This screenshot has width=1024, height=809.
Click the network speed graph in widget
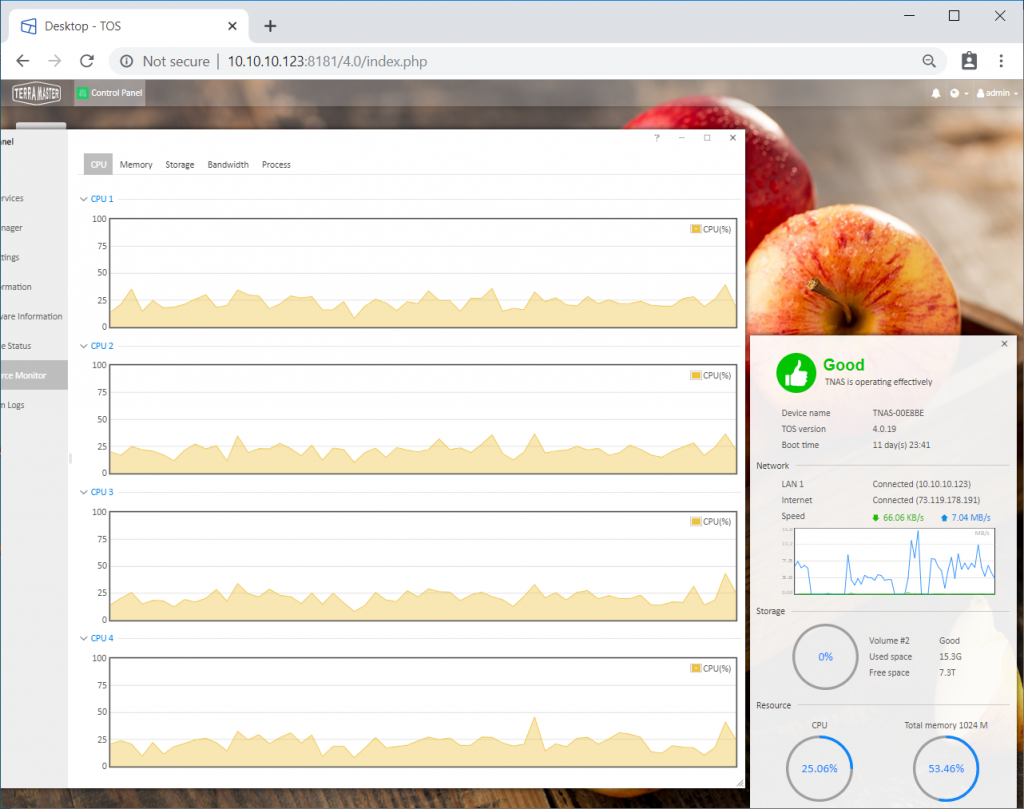[x=894, y=562]
